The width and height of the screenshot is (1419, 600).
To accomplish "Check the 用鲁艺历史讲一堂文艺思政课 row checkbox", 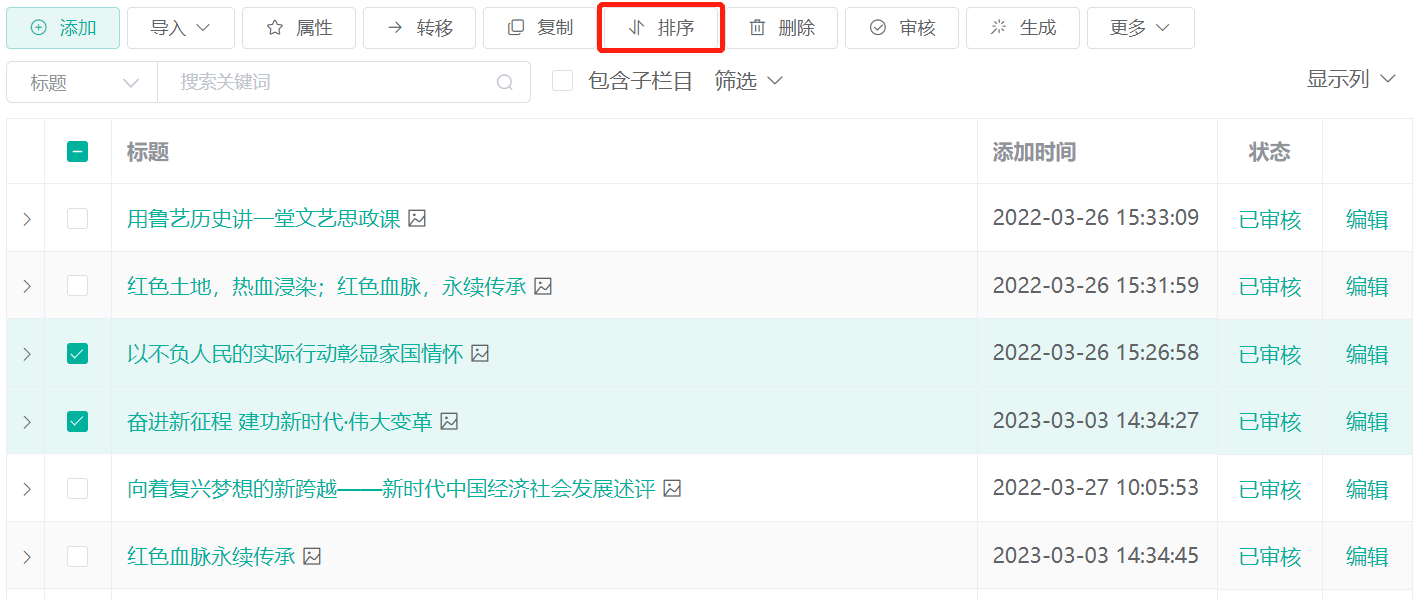I will pyautogui.click(x=77, y=218).
